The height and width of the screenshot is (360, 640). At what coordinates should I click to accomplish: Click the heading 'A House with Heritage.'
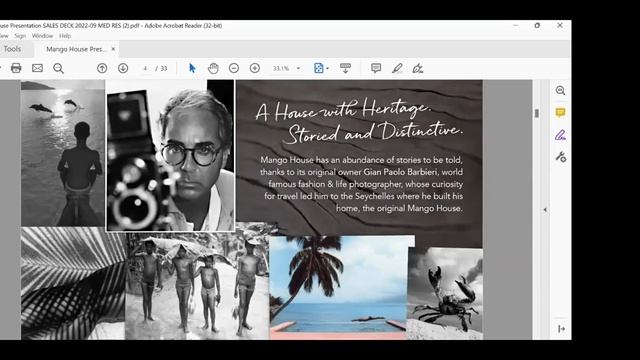[x=343, y=110]
